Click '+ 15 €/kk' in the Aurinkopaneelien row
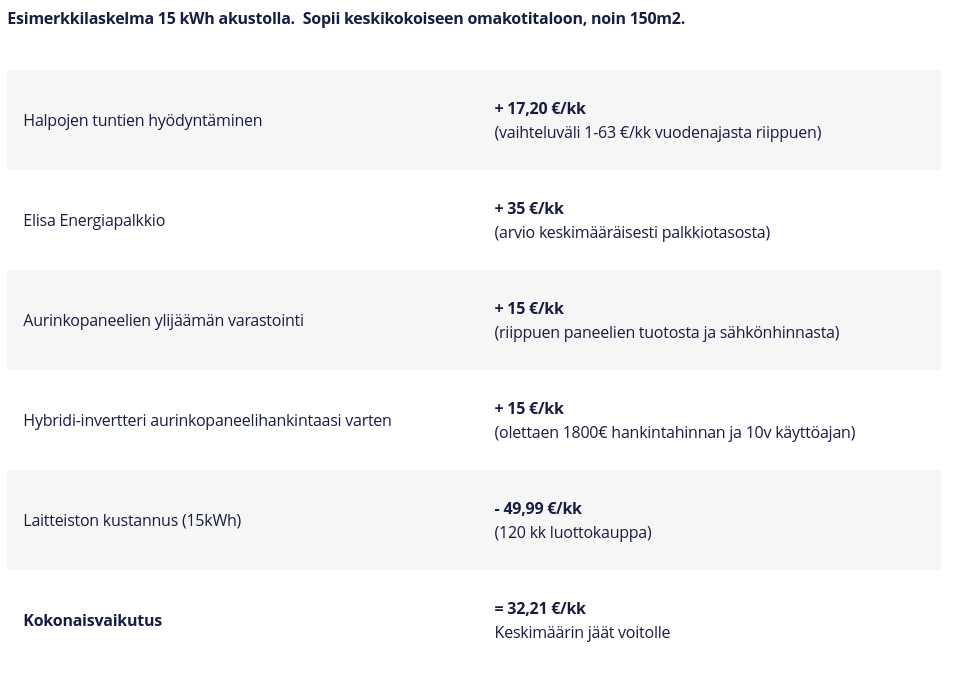The width and height of the screenshot is (973, 679). (528, 308)
